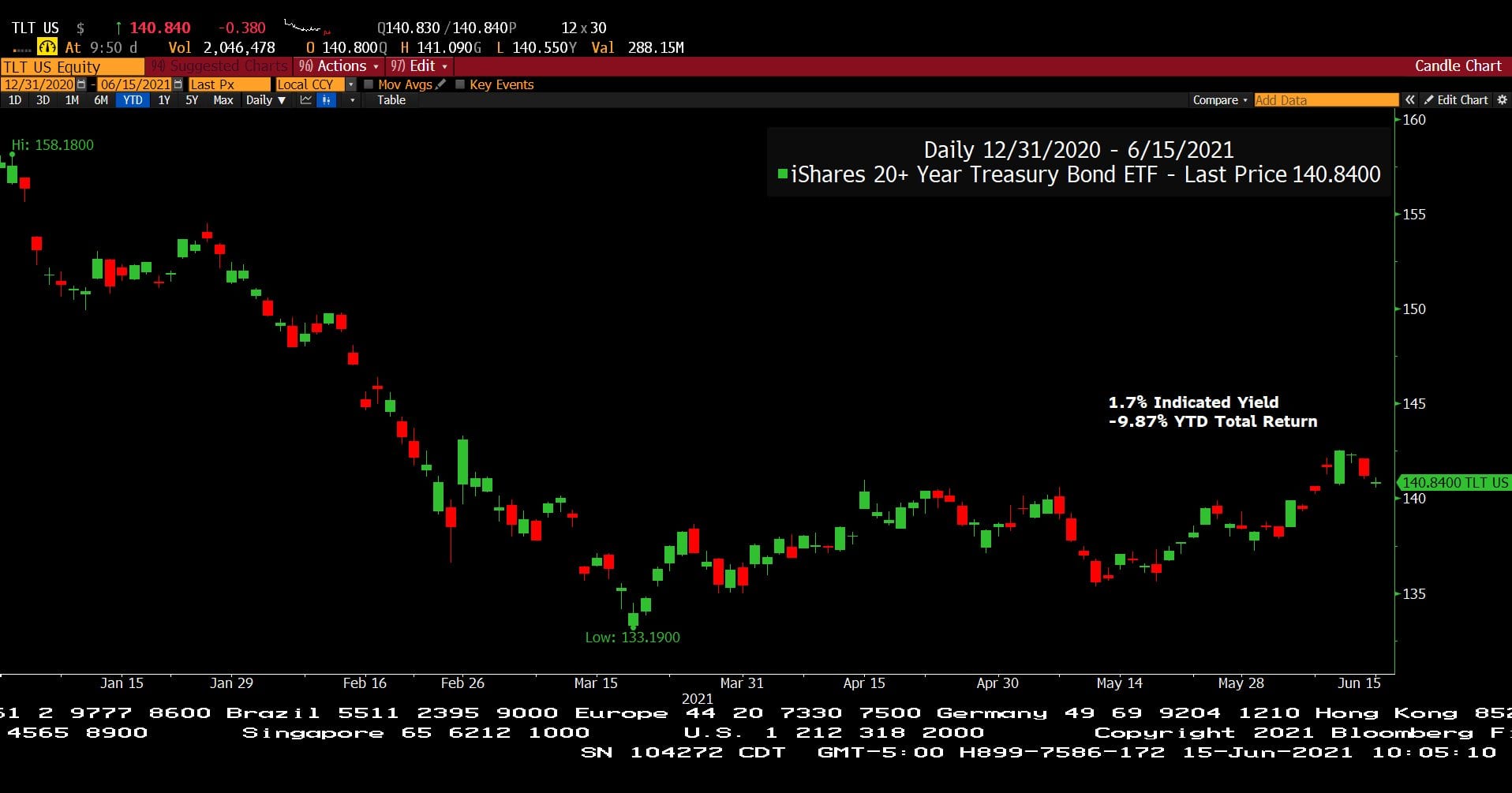Open the Daily periodicity dropdown

(265, 100)
